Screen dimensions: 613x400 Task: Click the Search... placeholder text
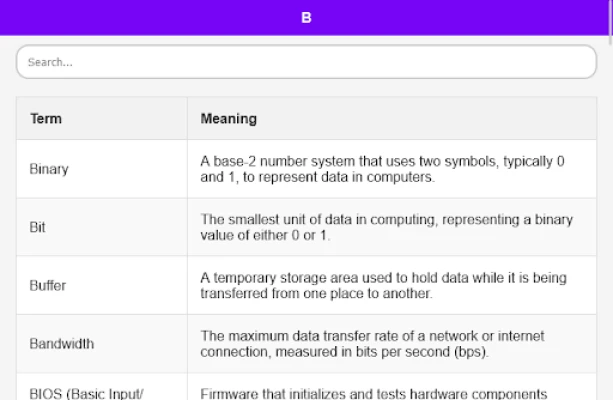[x=50, y=62]
